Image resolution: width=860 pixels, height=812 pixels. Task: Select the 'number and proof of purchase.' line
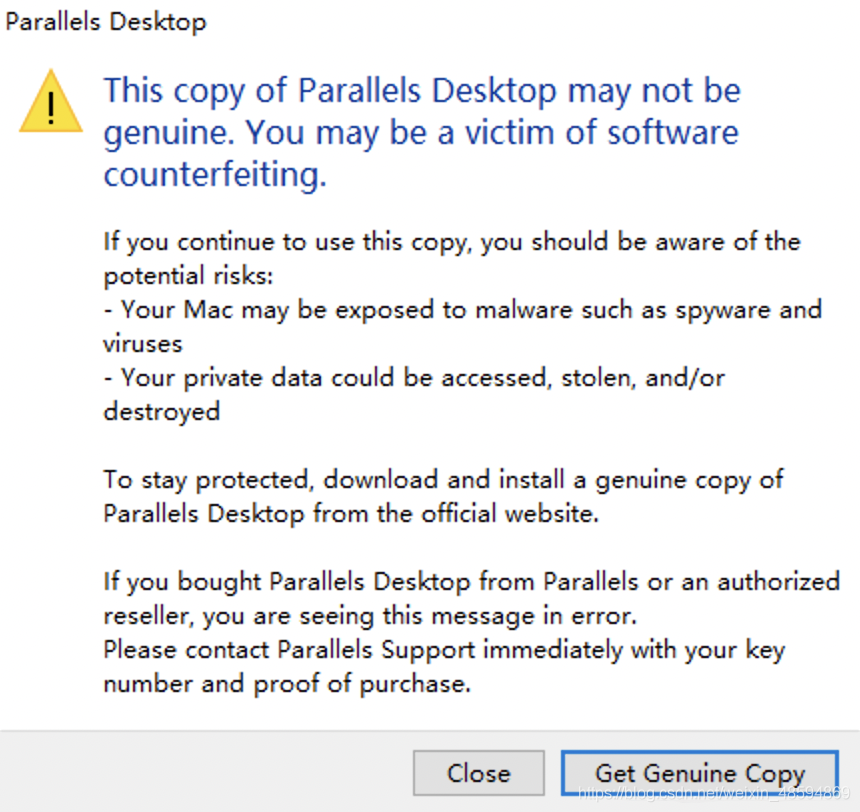[287, 684]
